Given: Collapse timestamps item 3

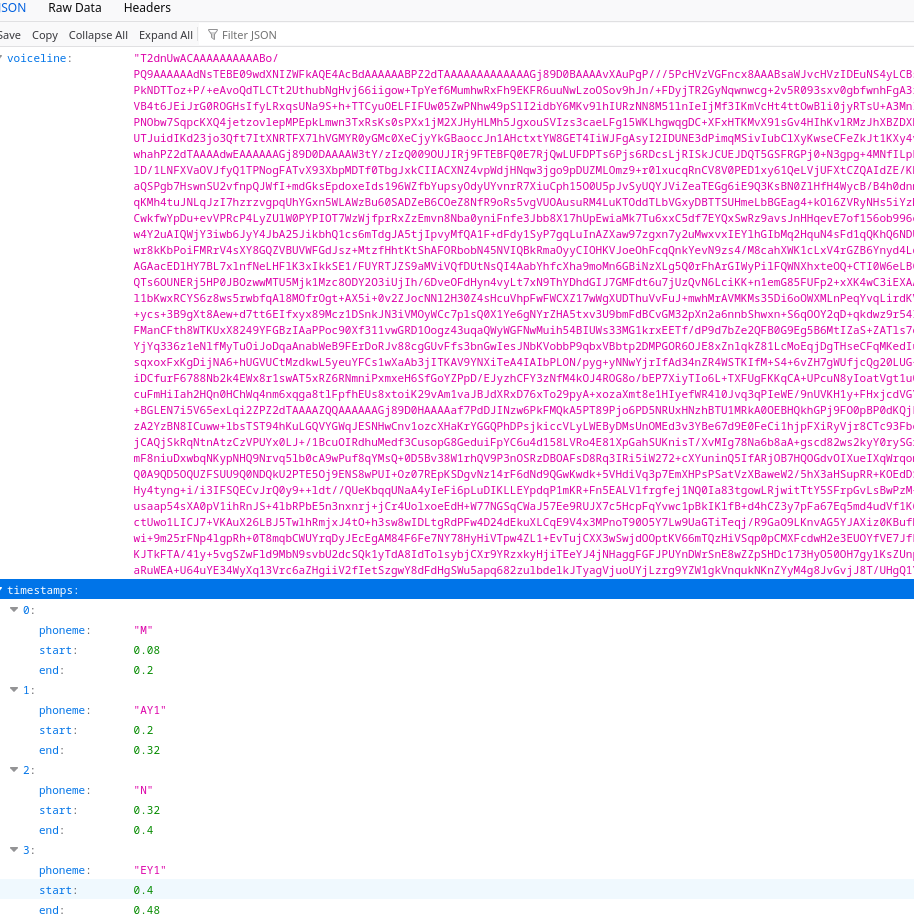Looking at the screenshot, I should pyautogui.click(x=14, y=850).
